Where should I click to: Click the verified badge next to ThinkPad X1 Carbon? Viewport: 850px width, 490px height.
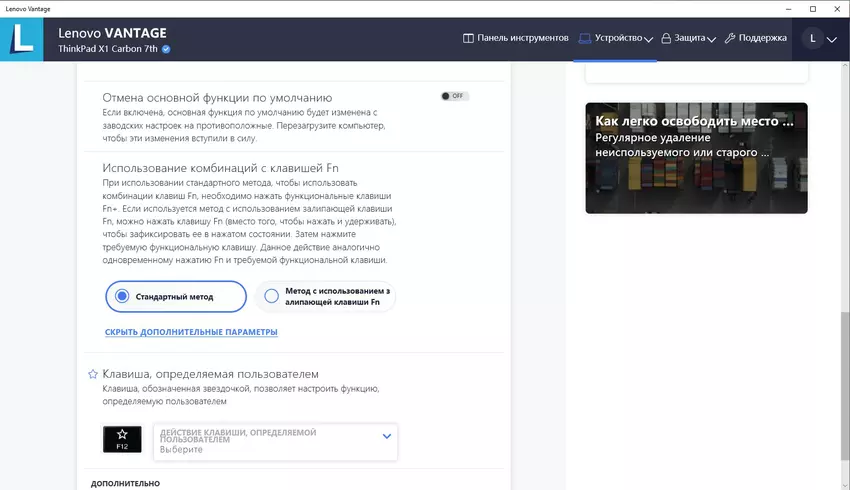[166, 49]
